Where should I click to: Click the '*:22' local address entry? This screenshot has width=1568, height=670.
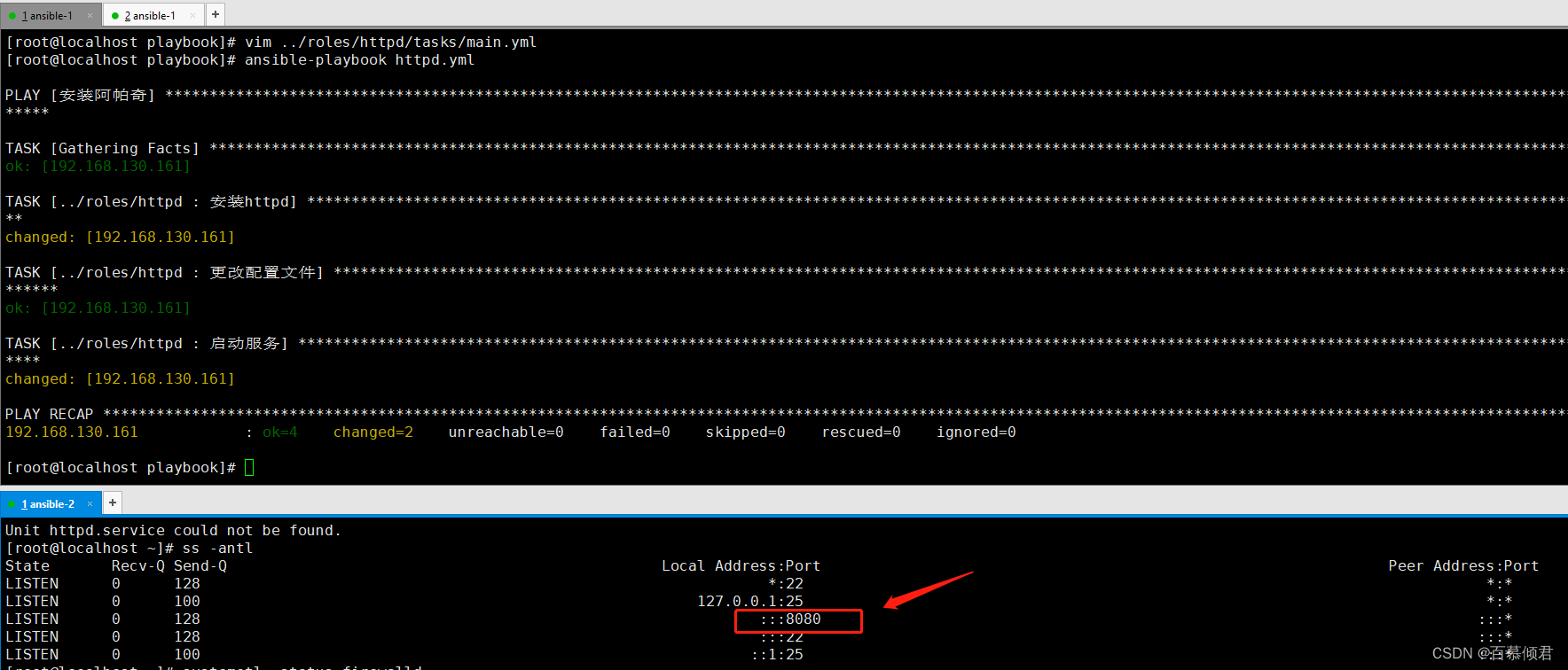tap(786, 583)
